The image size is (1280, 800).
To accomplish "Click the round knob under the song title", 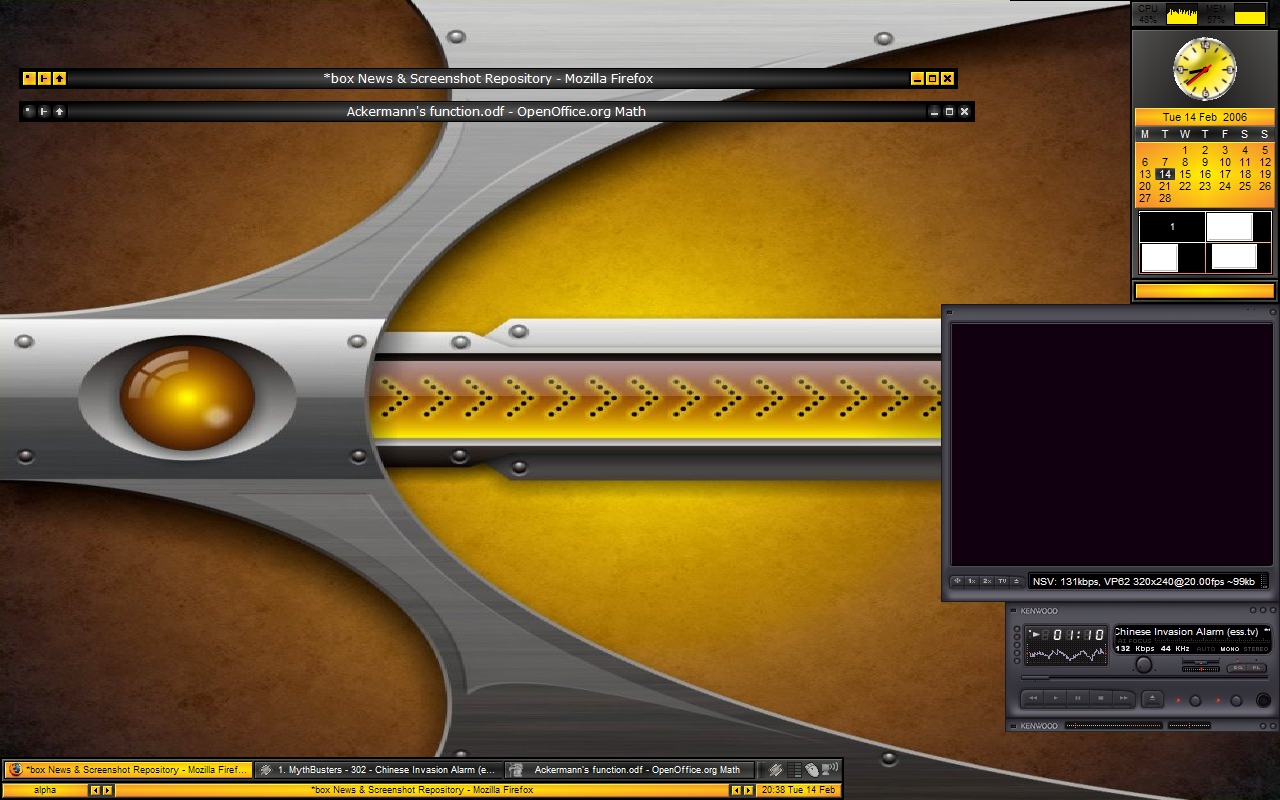I will tap(1144, 665).
